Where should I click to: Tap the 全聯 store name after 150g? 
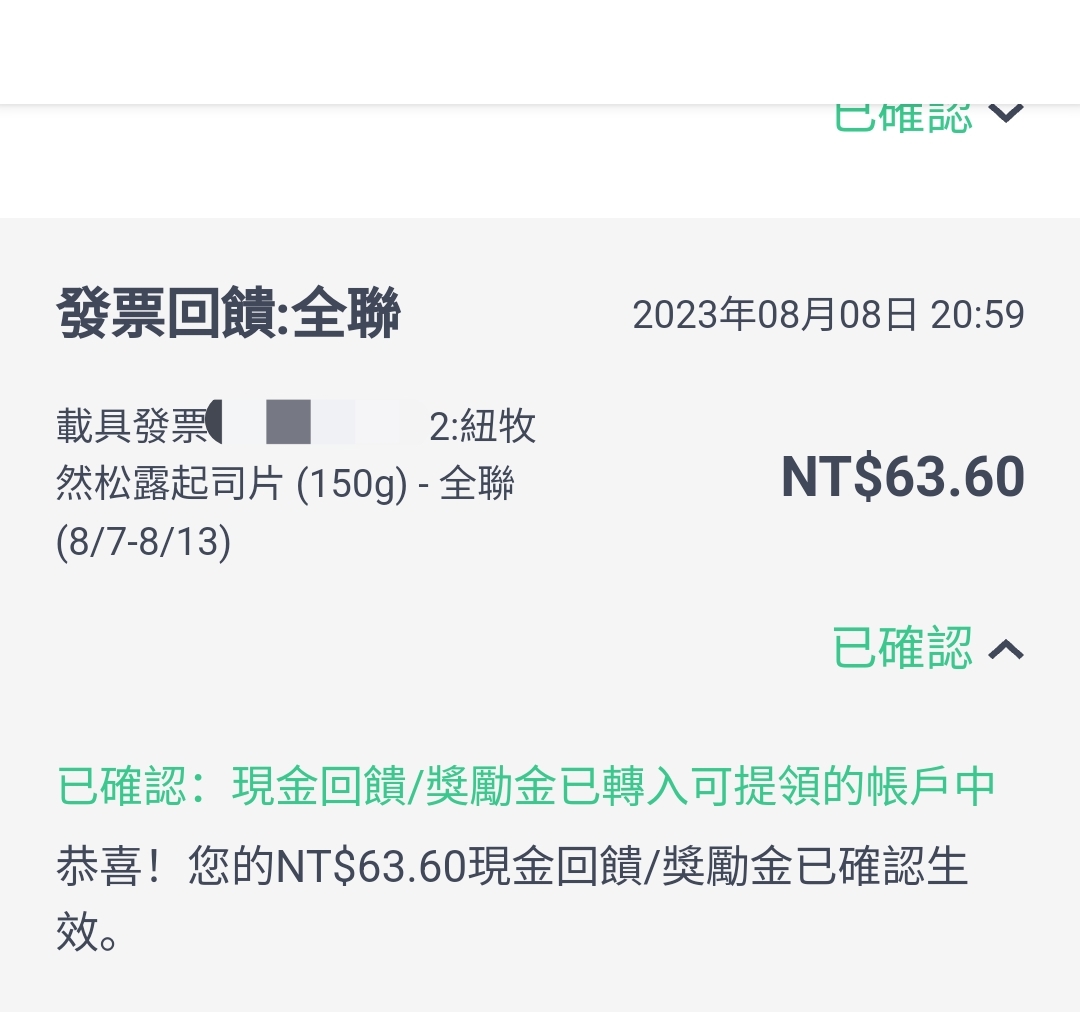click(x=477, y=485)
